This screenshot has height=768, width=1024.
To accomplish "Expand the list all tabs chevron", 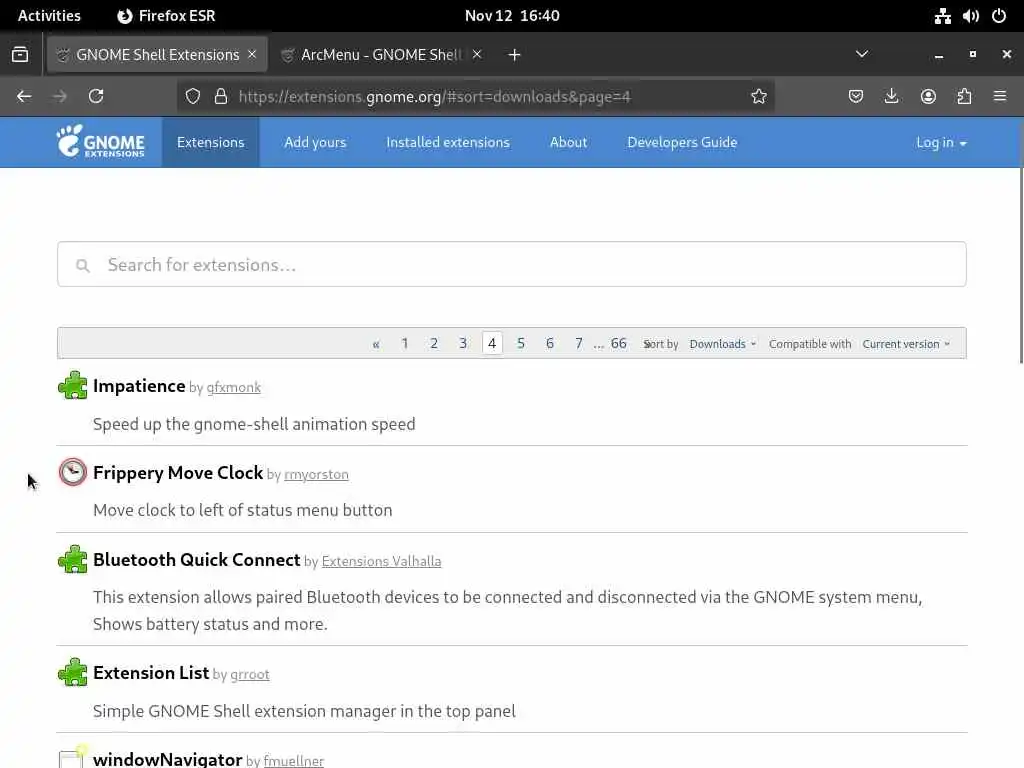I will (x=862, y=54).
